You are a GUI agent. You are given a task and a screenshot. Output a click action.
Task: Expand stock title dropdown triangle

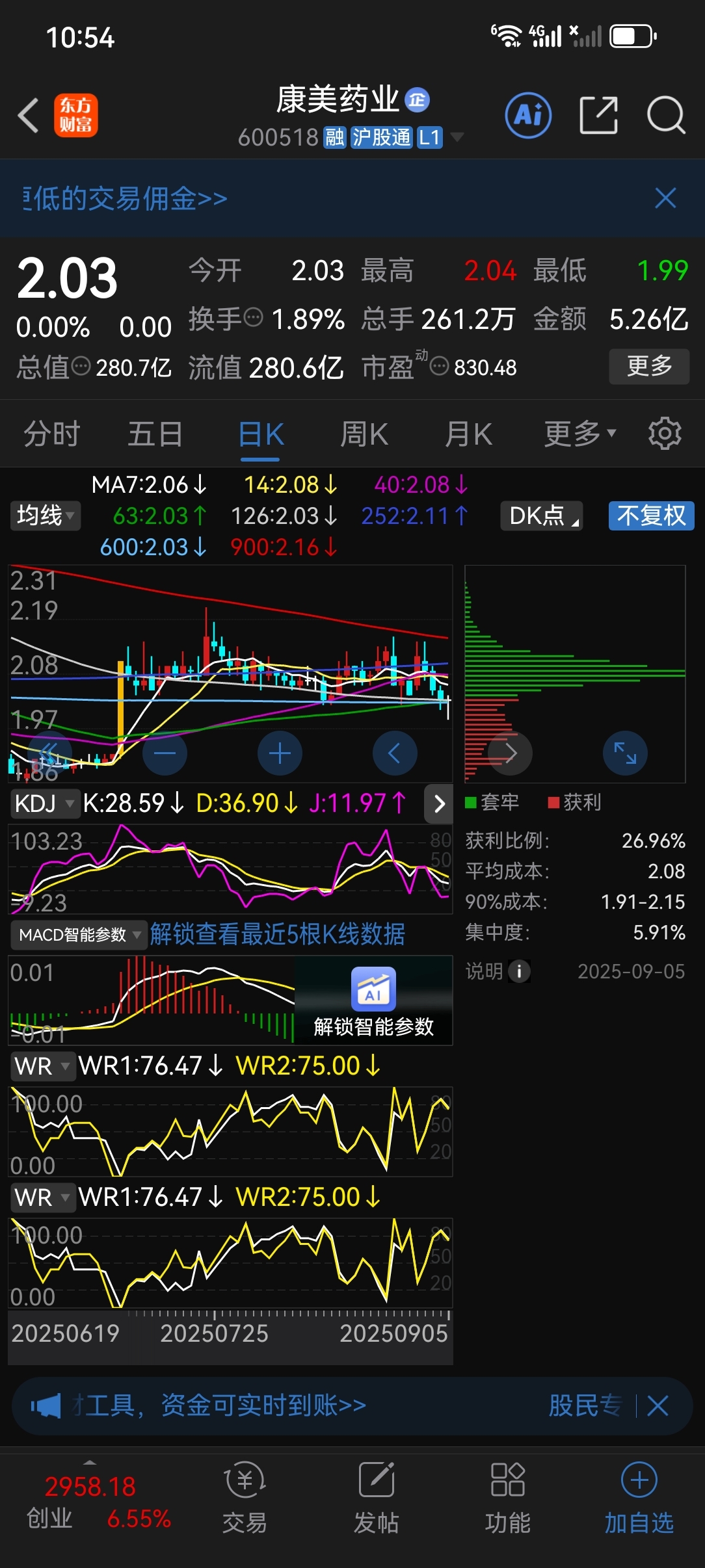point(457,137)
